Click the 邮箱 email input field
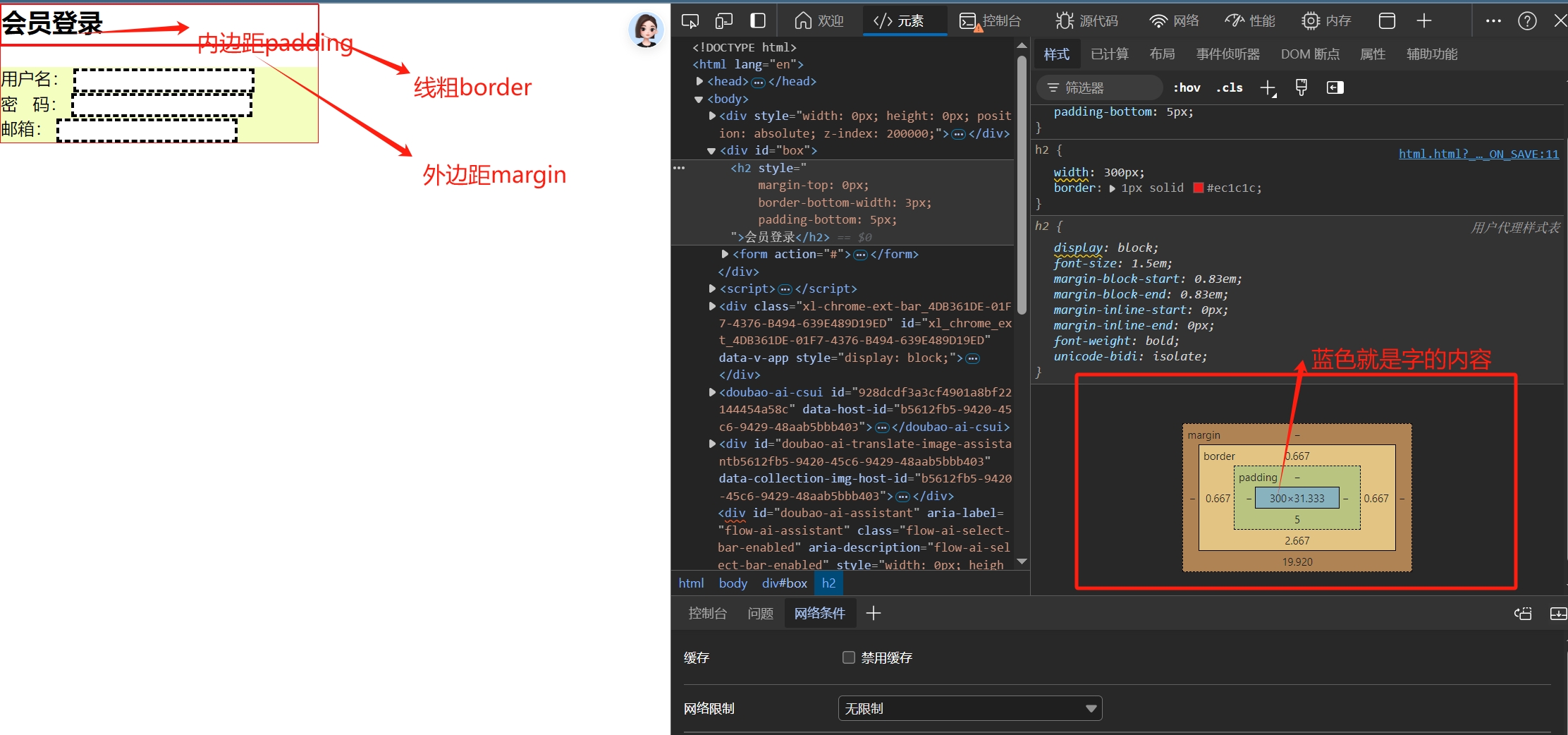This screenshot has width=1568, height=735. click(147, 130)
